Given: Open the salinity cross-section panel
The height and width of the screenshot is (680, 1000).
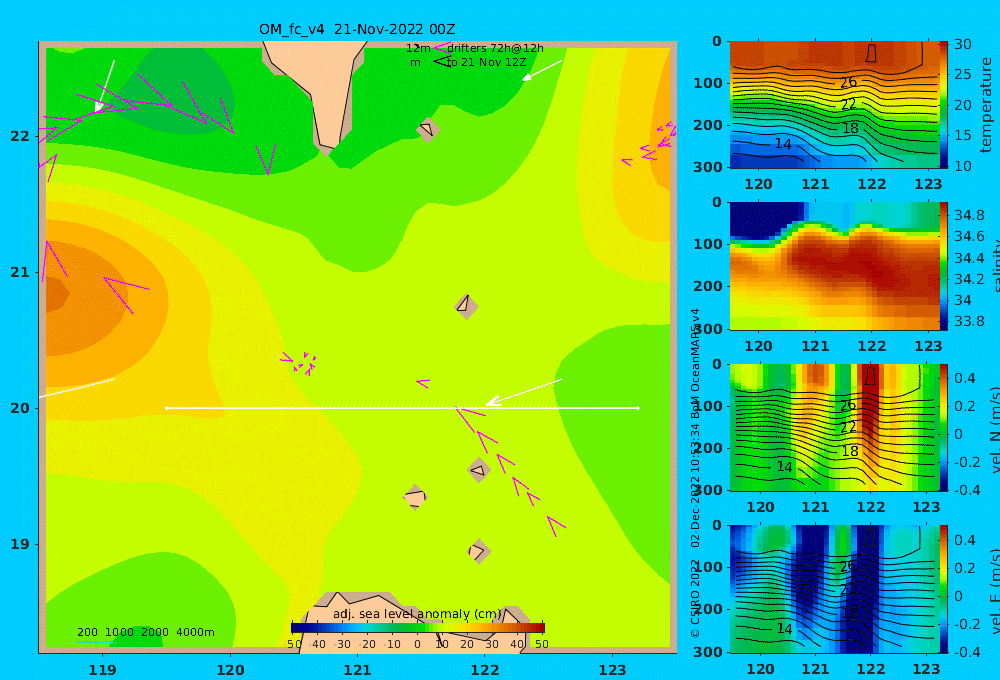Looking at the screenshot, I should coord(834,266).
